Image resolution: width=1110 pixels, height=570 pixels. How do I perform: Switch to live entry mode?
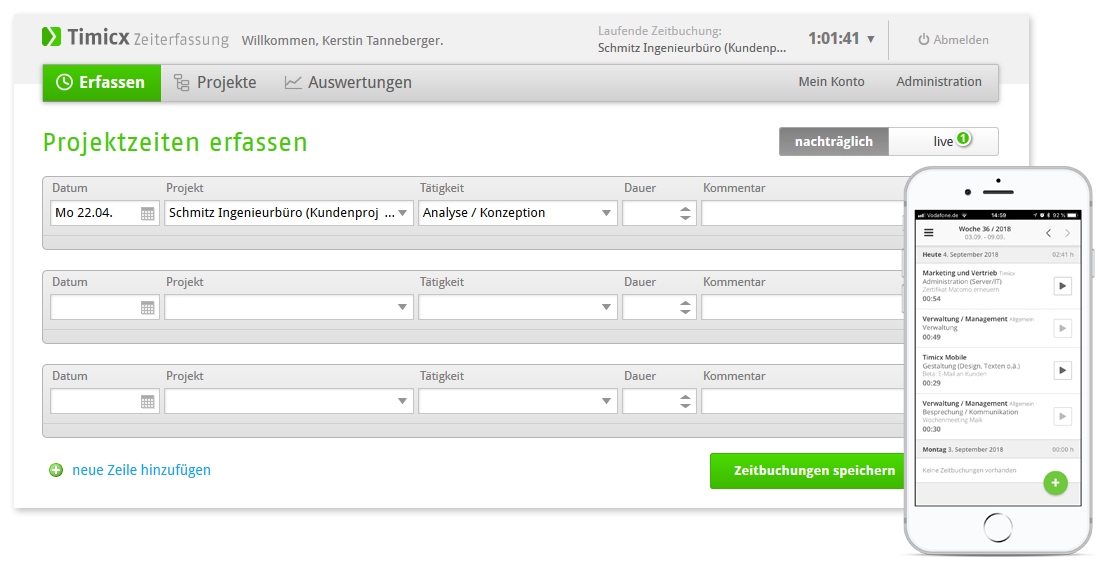944,142
